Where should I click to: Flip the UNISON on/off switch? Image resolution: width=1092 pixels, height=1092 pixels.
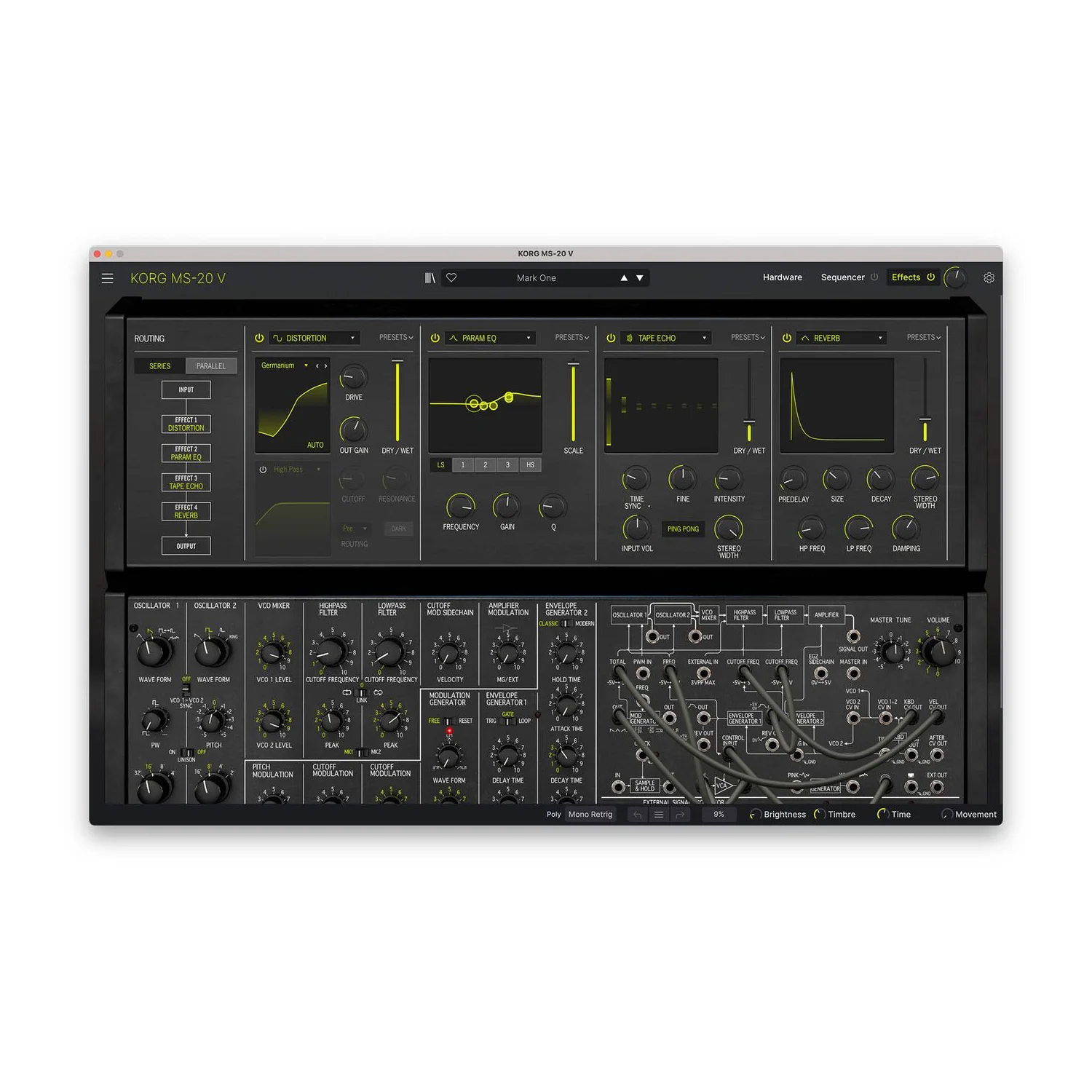[186, 752]
